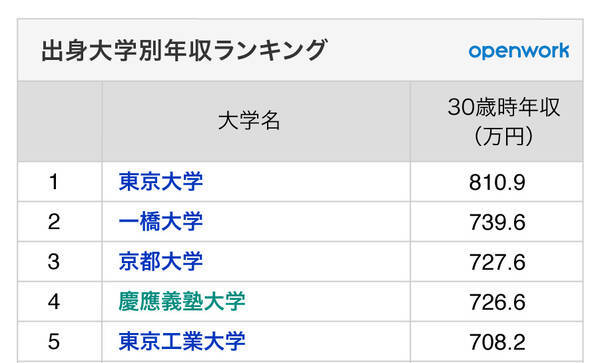Click the 出身大学別年収ランキング title
Screen dimensions: 600x363
point(184,50)
